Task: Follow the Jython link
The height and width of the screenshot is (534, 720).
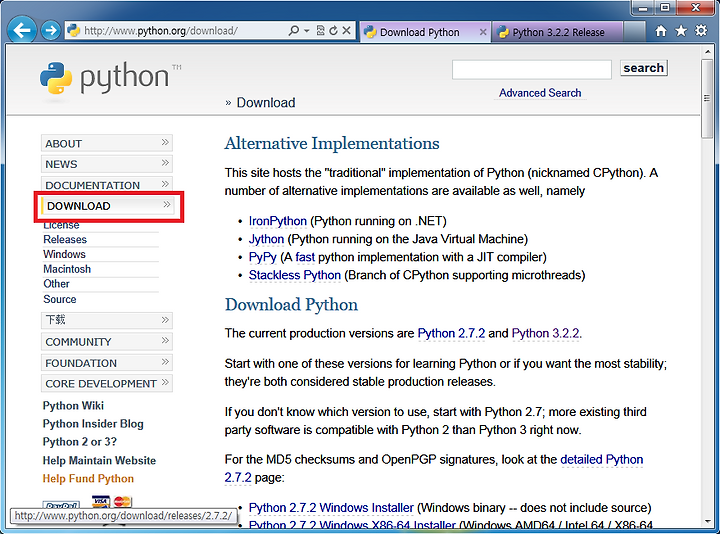Action: point(266,239)
